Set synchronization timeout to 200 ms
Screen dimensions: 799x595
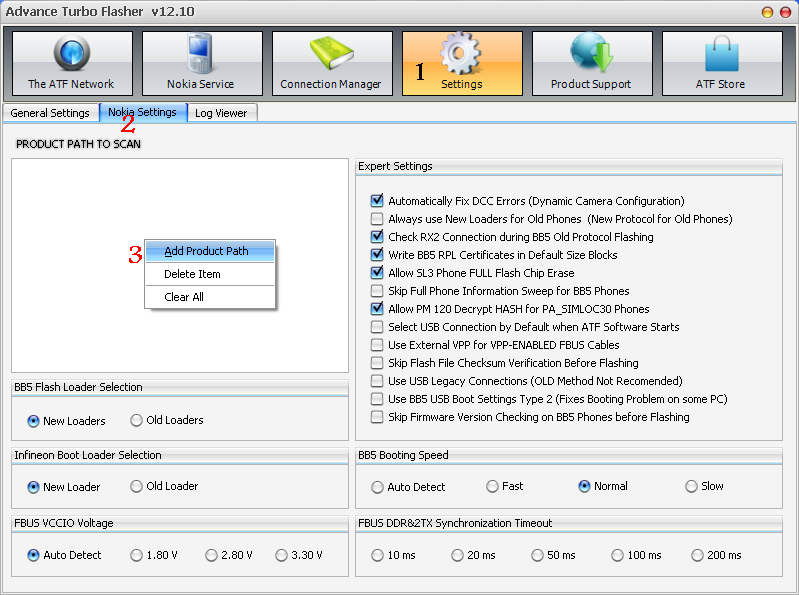(x=697, y=555)
